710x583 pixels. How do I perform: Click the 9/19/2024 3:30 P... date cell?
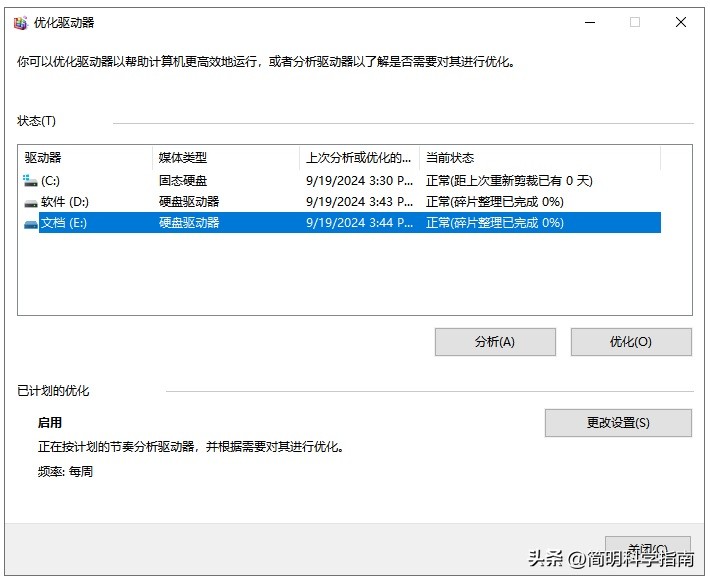coord(360,181)
